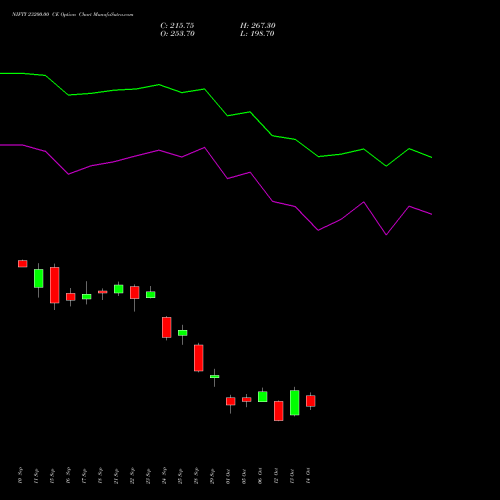Click the "10 Sep" date axis label
Image resolution: width=500 pixels, height=500 pixels.
[x=20, y=475]
